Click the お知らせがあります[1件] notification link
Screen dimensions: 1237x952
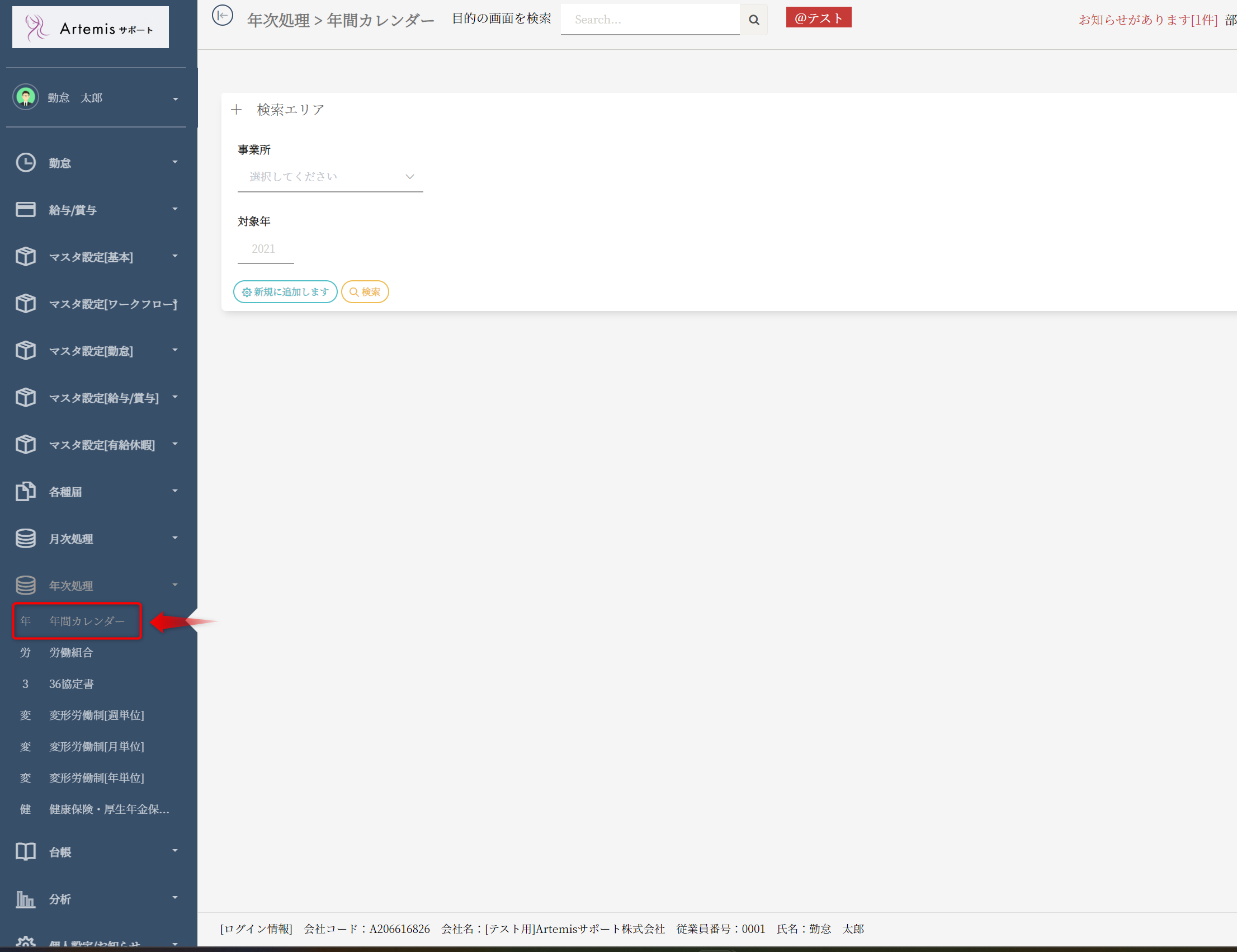click(x=1148, y=20)
